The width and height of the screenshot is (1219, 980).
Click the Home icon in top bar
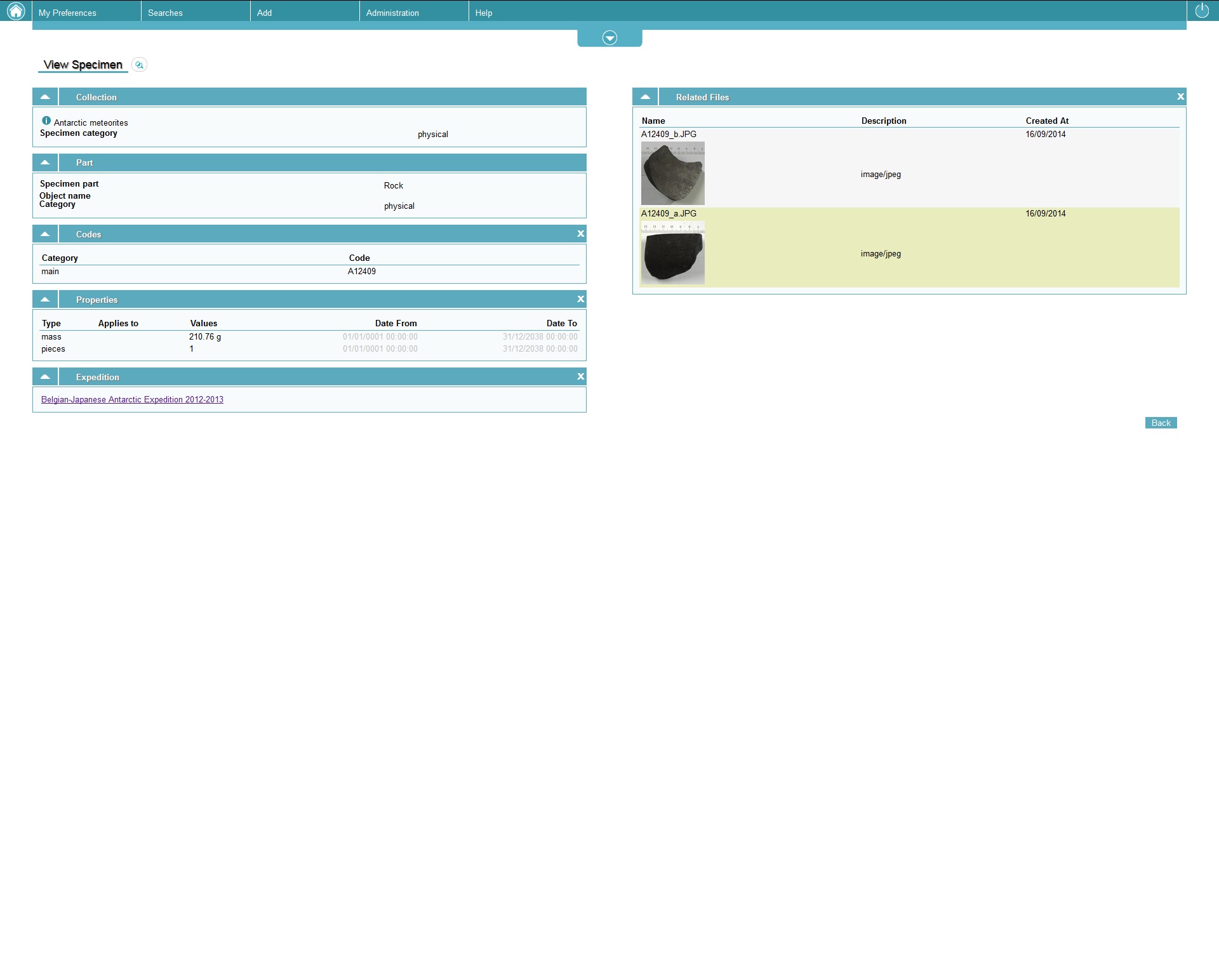point(15,11)
